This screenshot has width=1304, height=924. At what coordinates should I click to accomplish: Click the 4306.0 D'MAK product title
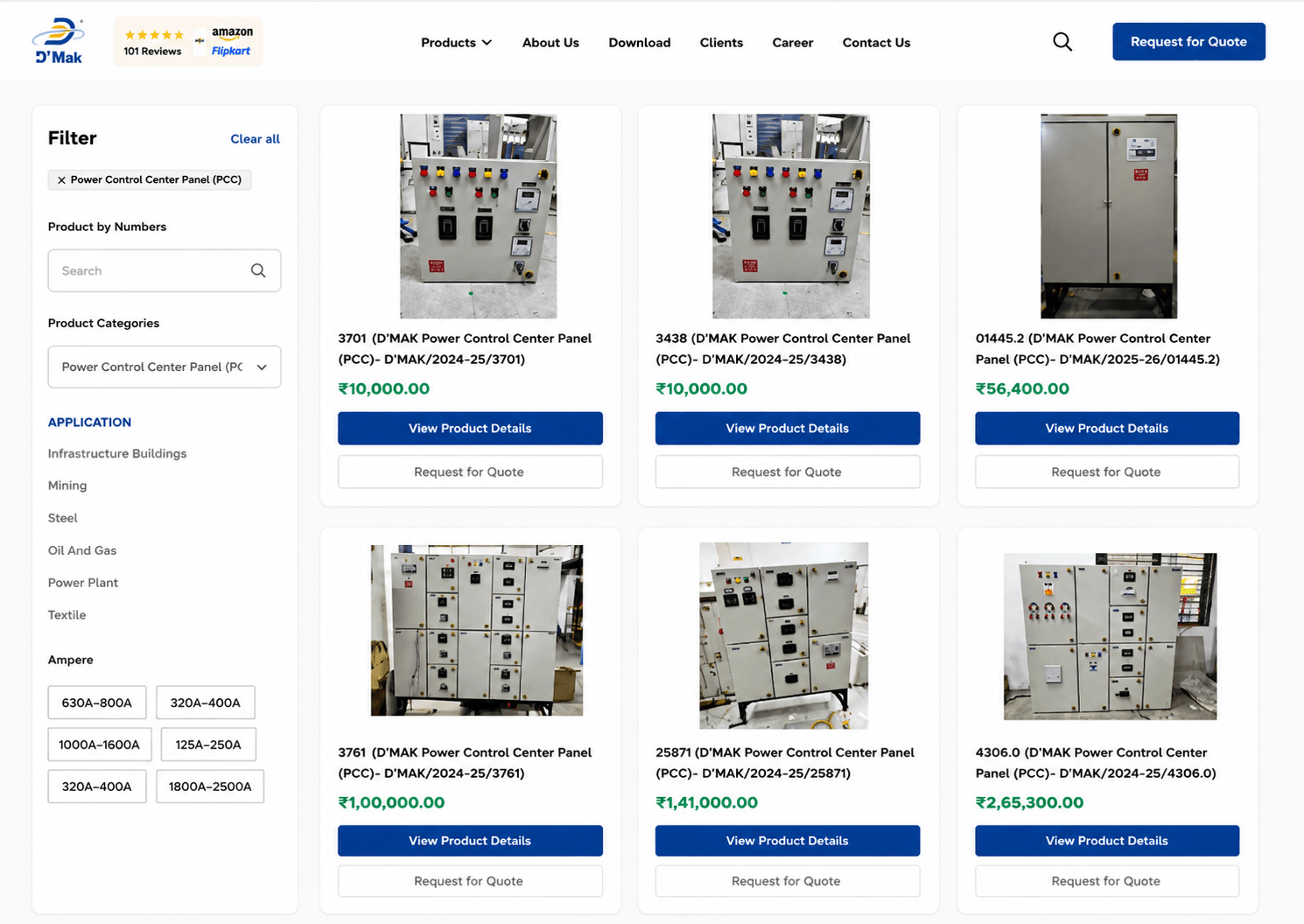point(1096,762)
